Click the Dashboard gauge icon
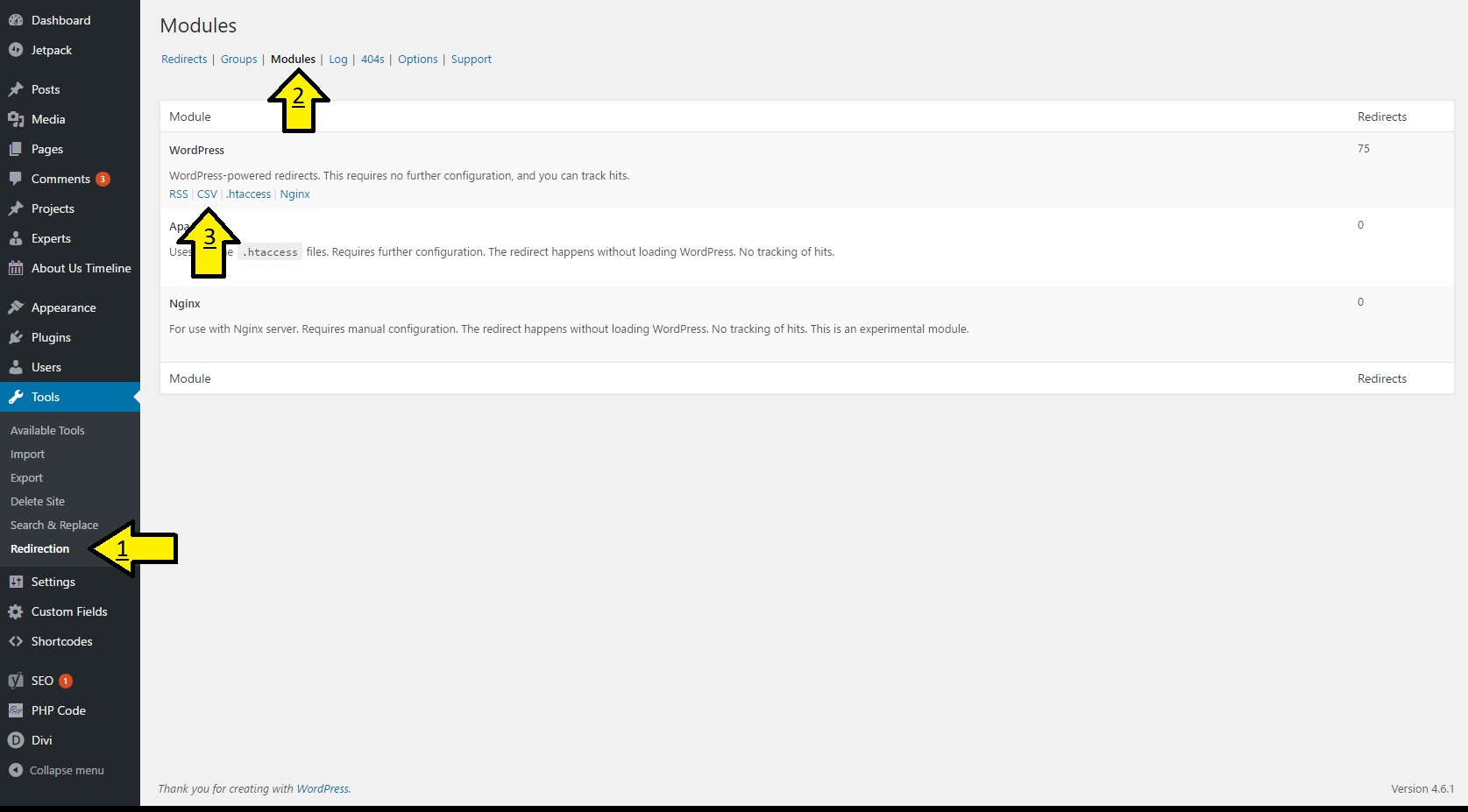This screenshot has height=812, width=1468. [x=16, y=20]
